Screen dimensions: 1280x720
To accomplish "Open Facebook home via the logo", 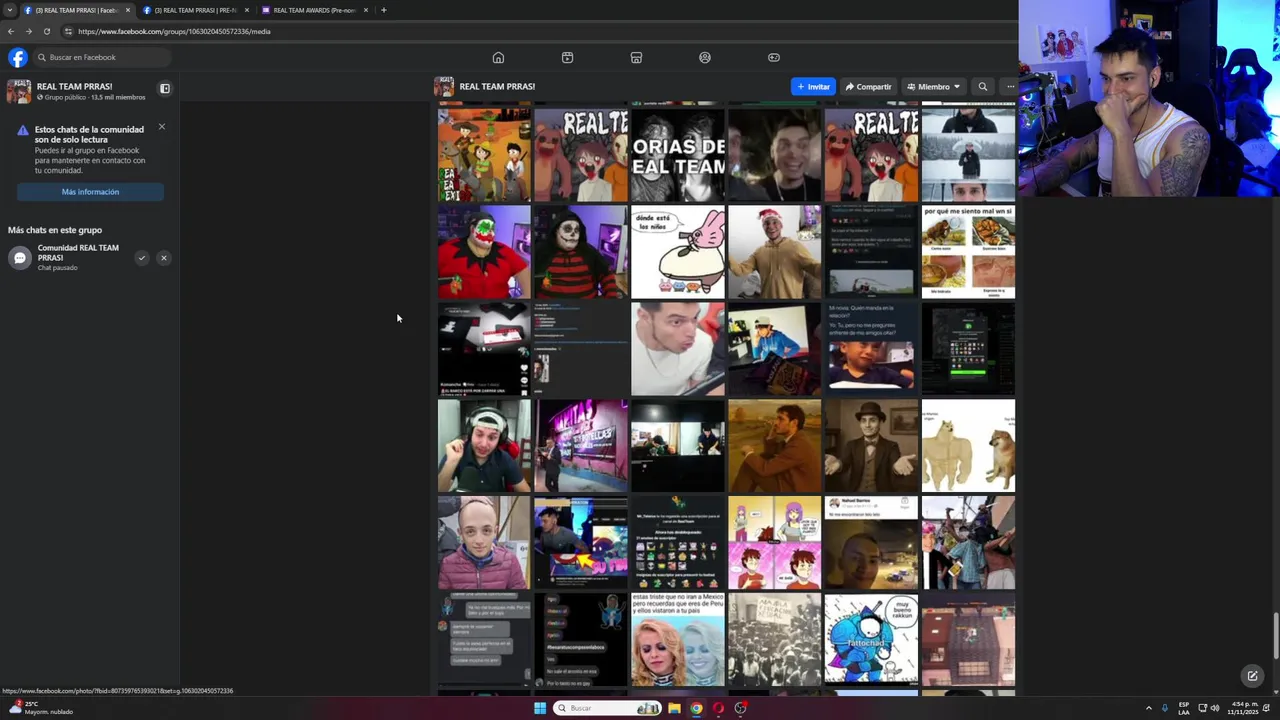I will point(18,57).
